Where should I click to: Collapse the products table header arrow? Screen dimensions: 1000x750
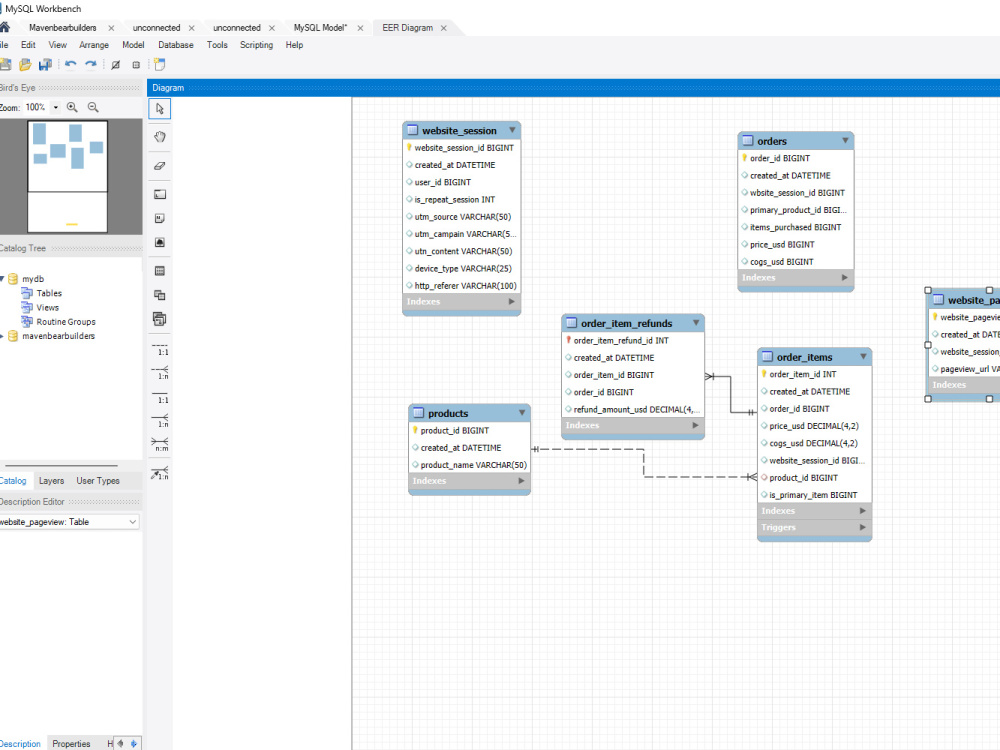[522, 413]
